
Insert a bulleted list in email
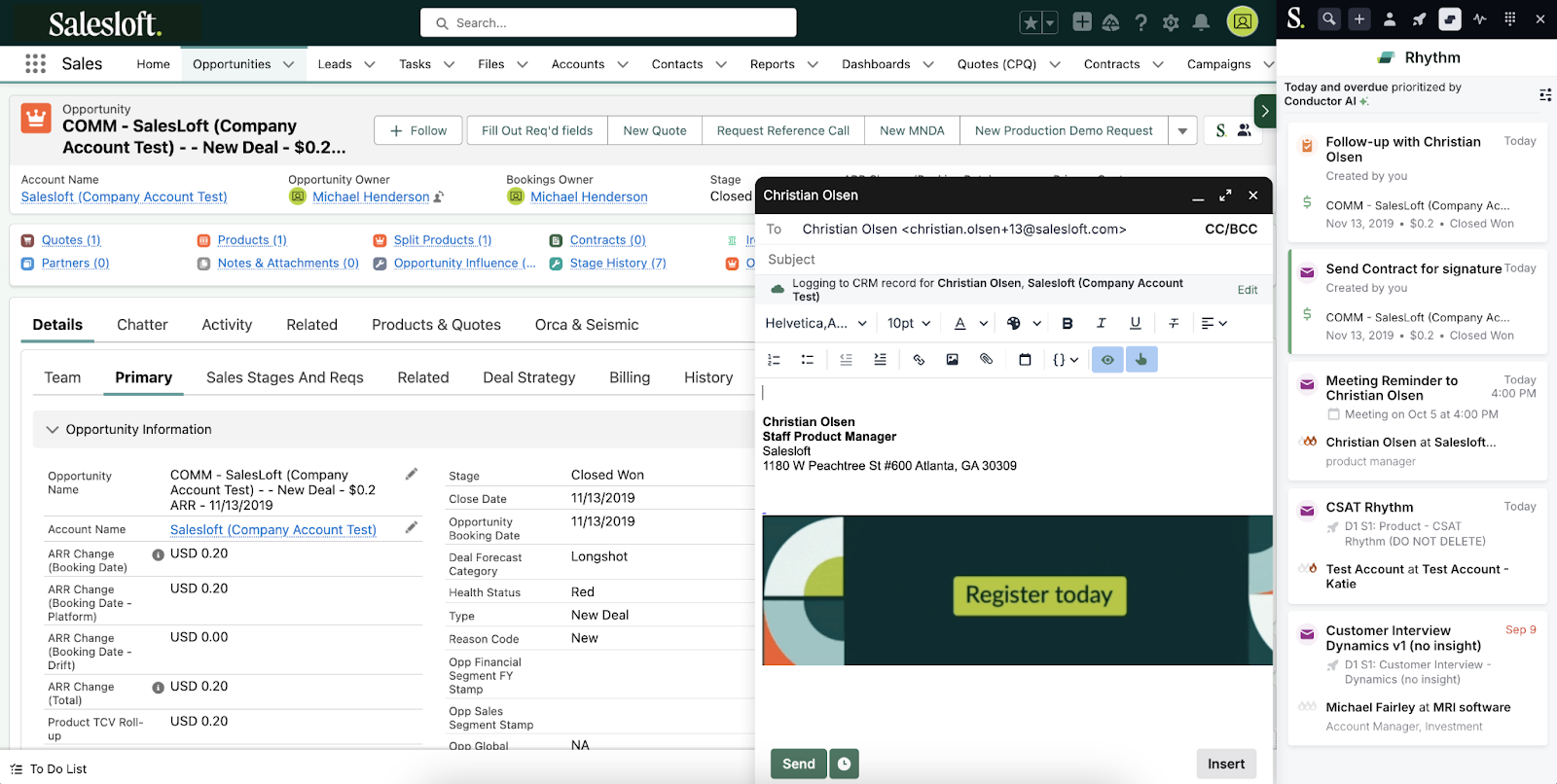tap(808, 360)
